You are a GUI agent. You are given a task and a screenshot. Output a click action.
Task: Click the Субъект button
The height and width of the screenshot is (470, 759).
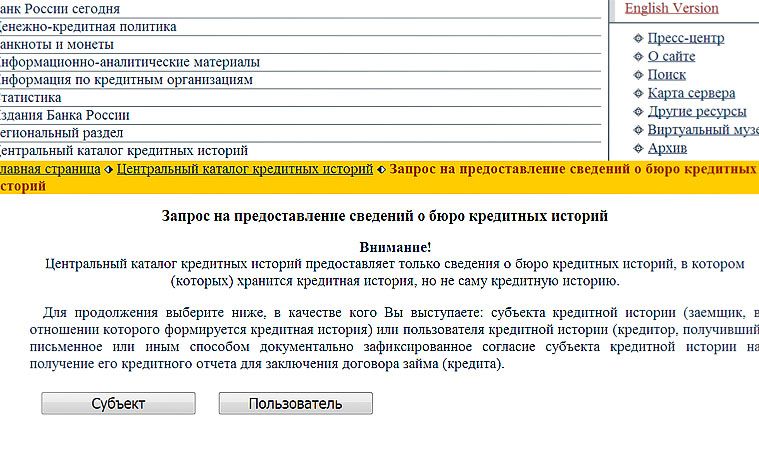point(118,403)
